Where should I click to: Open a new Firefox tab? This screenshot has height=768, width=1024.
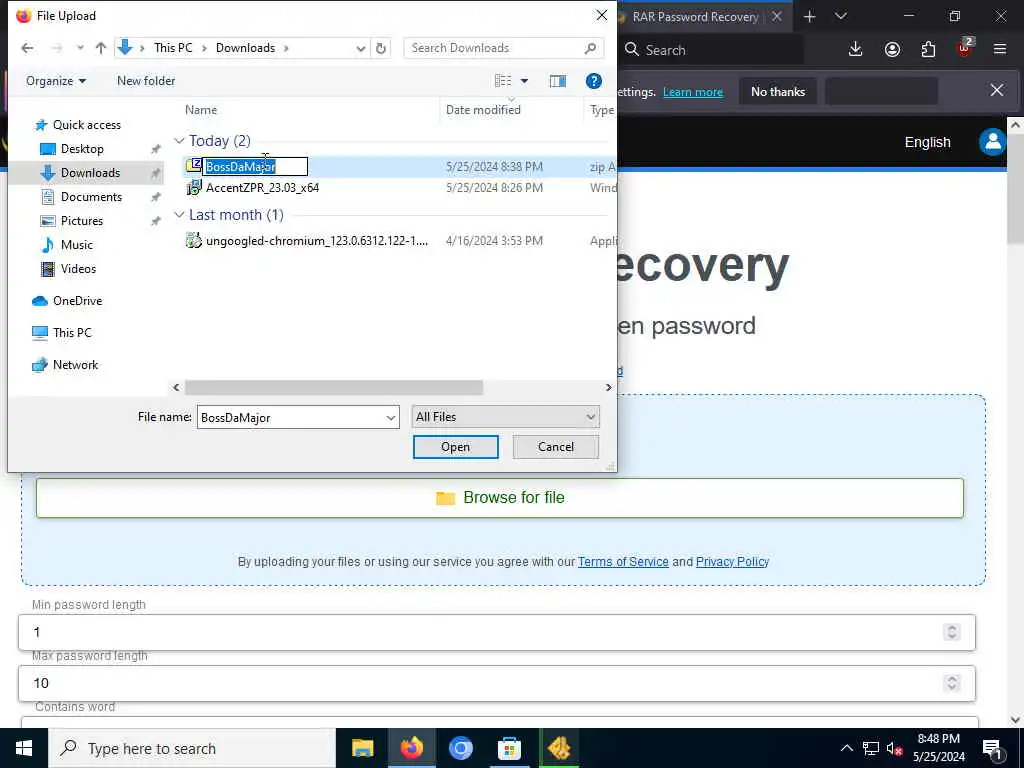click(x=810, y=16)
